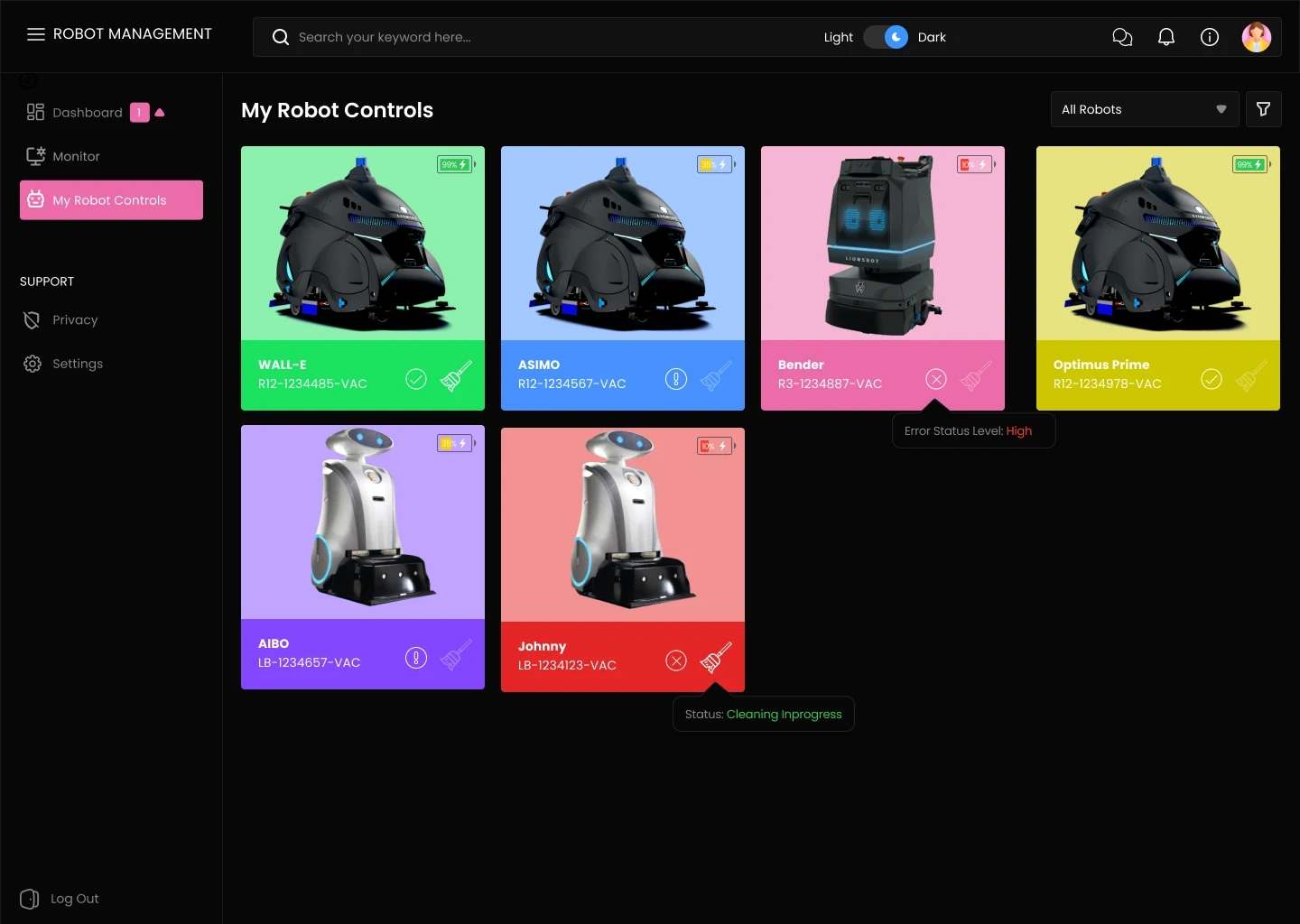Open the user profile avatar
Image resolution: width=1300 pixels, height=924 pixels.
point(1257,37)
